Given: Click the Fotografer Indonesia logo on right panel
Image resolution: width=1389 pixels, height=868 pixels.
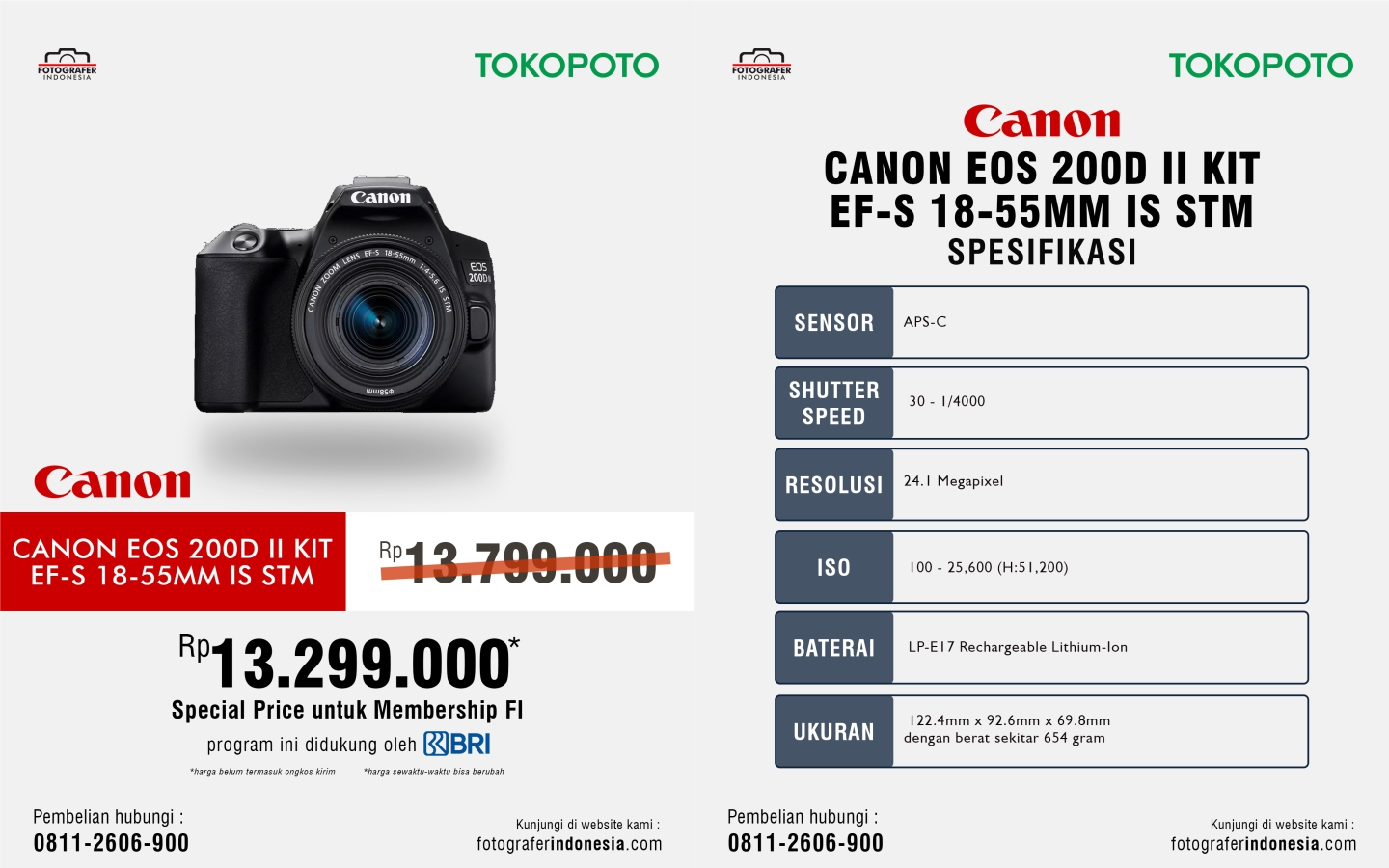Looking at the screenshot, I should 761,65.
